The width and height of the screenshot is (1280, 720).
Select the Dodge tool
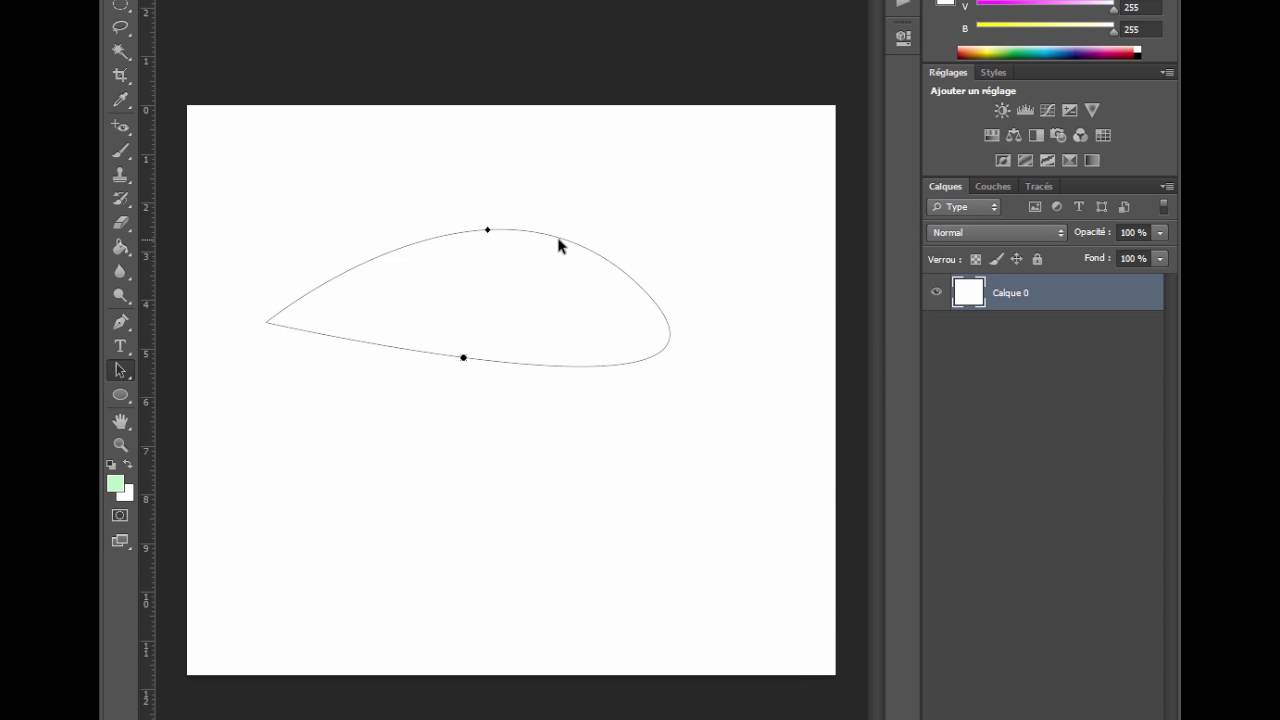120,295
